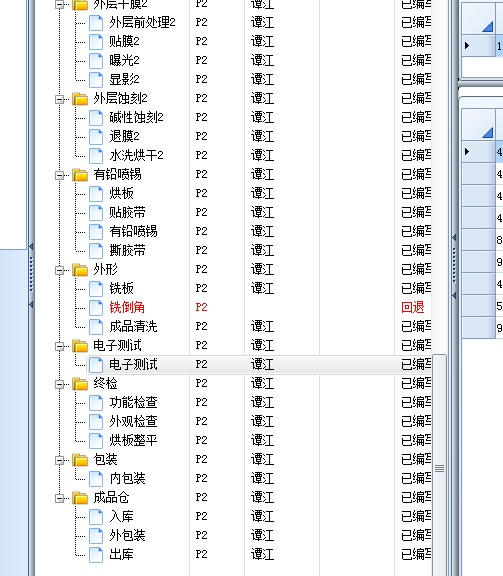Click the red 回退 status cell

413,307
